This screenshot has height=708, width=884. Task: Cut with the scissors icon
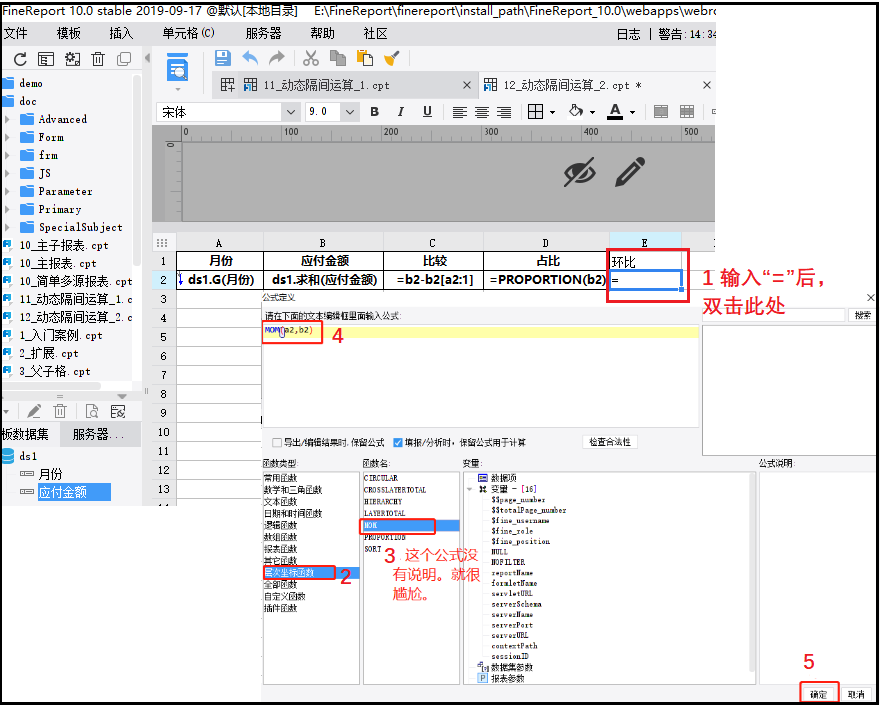point(311,58)
